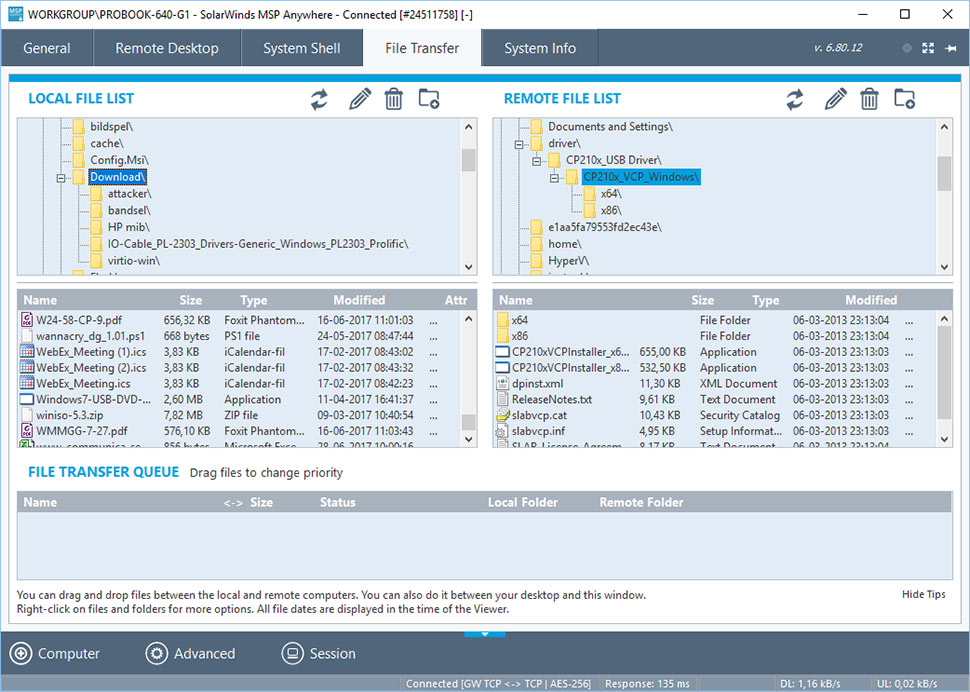Select the x86 folder in remote file list

pos(520,336)
